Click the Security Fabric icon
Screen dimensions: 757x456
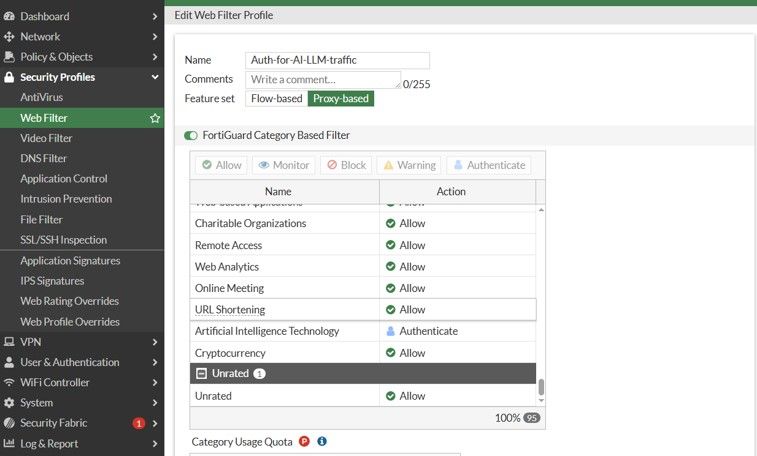pos(9,423)
